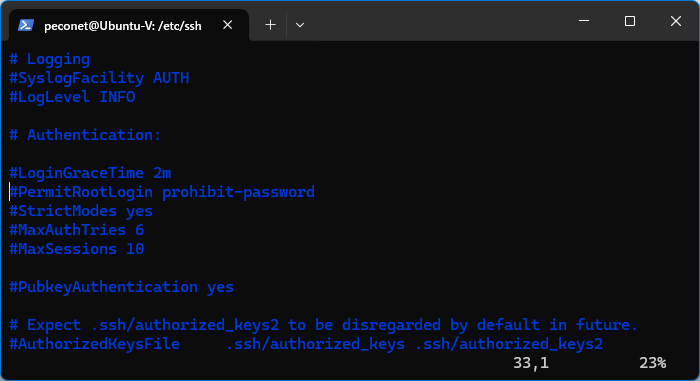
Task: Click the #AuthorizedKeysFile line
Action: click(306, 344)
